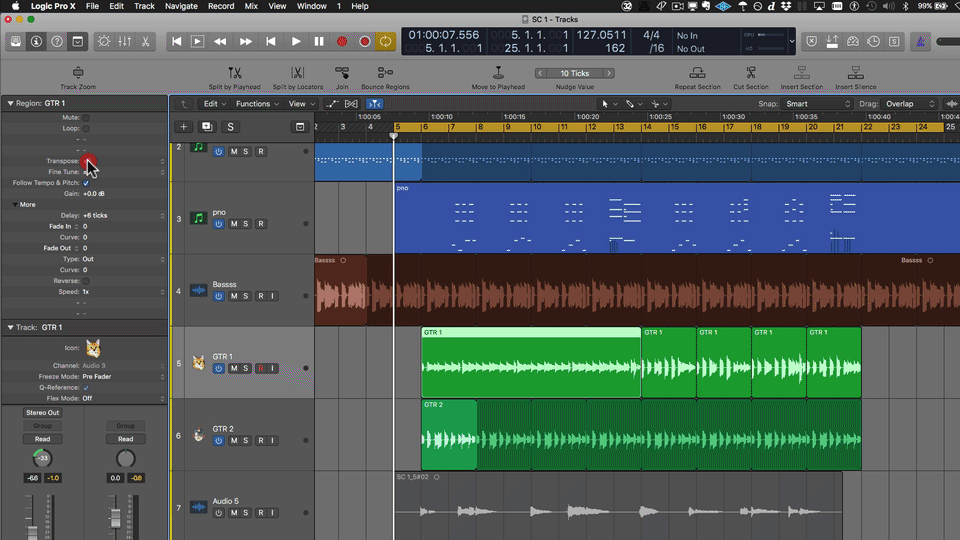Select the GTR 2 region on track 6

449,435
